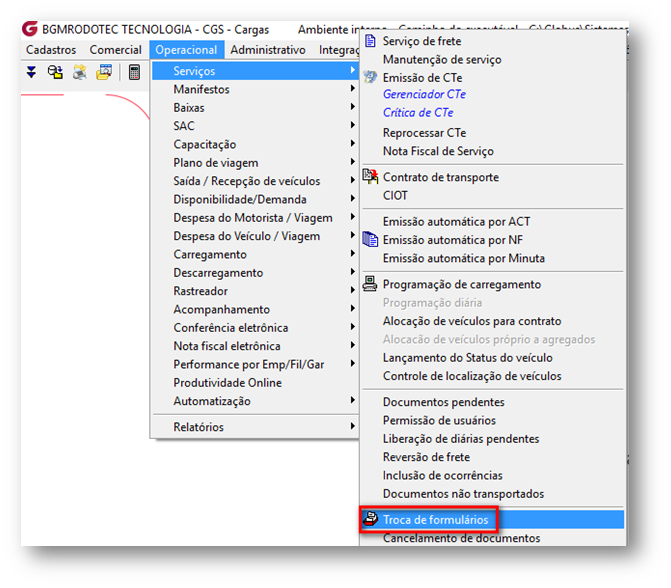Select Despesa do Veículo / Viagem
This screenshot has height=588, width=671.
[246, 236]
